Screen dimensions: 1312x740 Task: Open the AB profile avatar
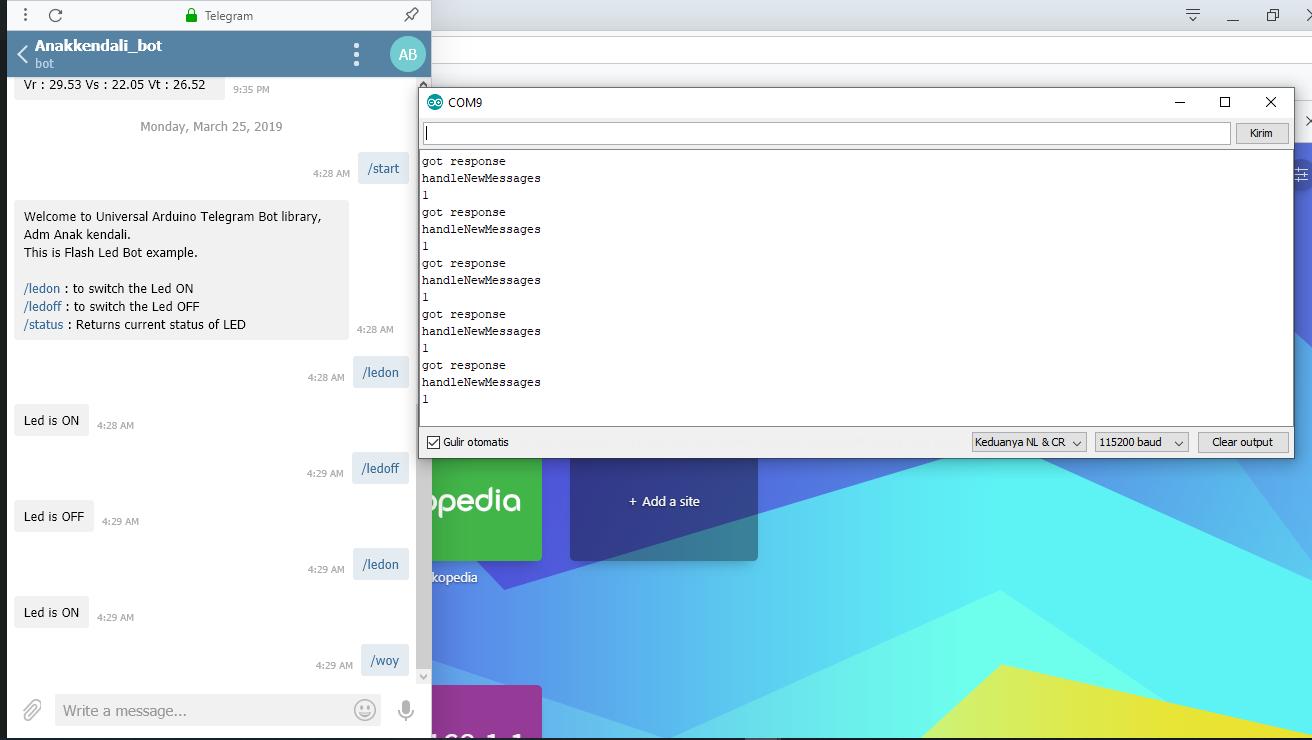[x=408, y=54]
